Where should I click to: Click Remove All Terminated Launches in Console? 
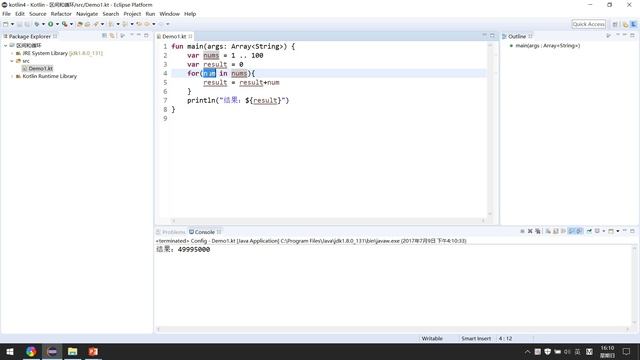(x=538, y=231)
